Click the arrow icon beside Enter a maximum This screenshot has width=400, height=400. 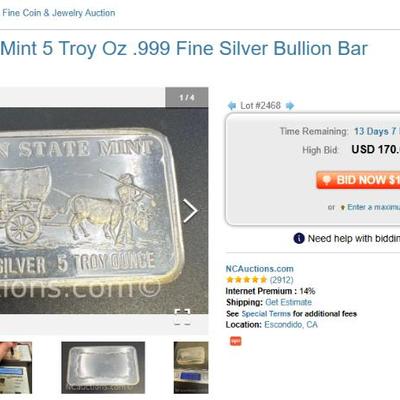click(x=342, y=207)
